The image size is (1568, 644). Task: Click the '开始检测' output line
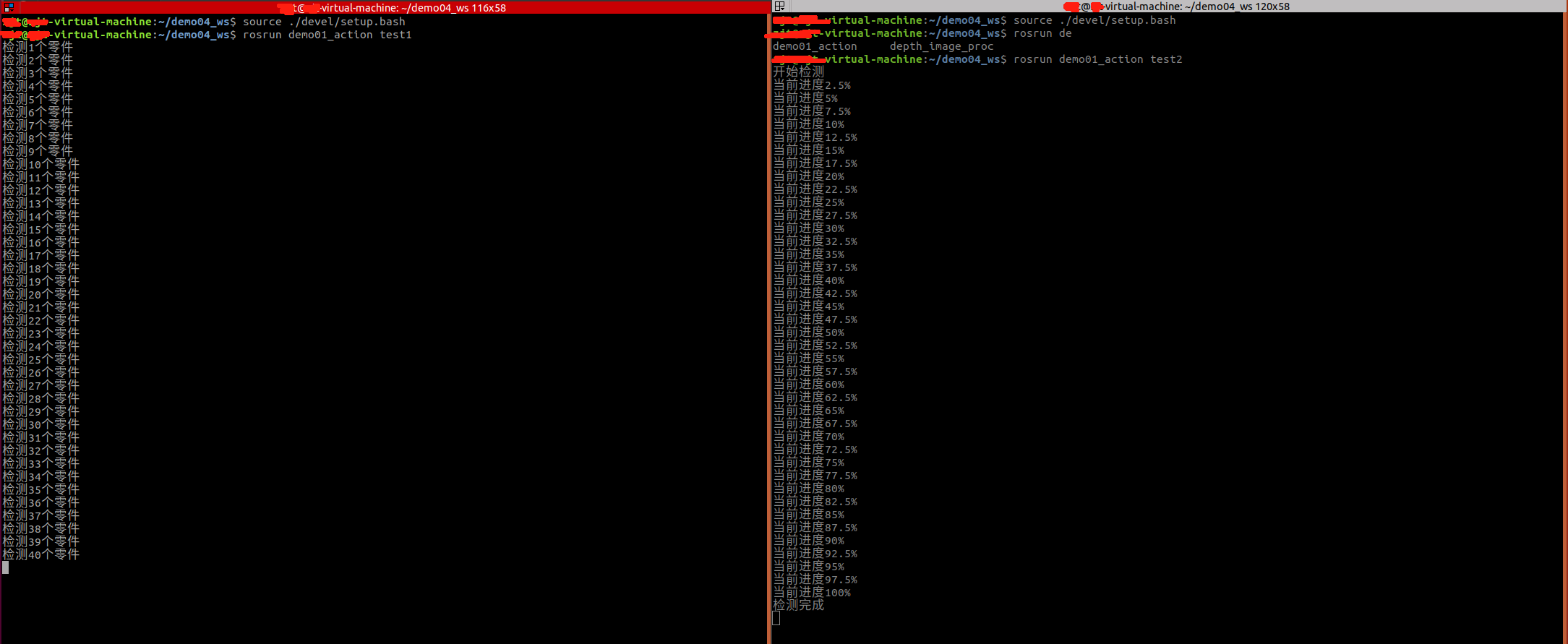tap(798, 72)
